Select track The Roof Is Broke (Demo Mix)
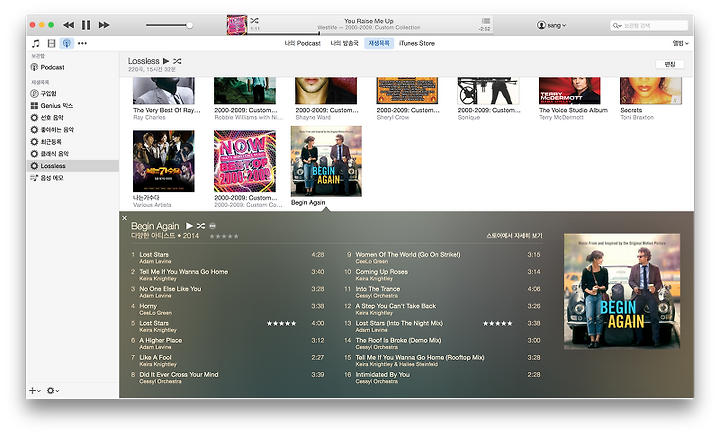Screen dimensions: 720x436 [x=444, y=343]
